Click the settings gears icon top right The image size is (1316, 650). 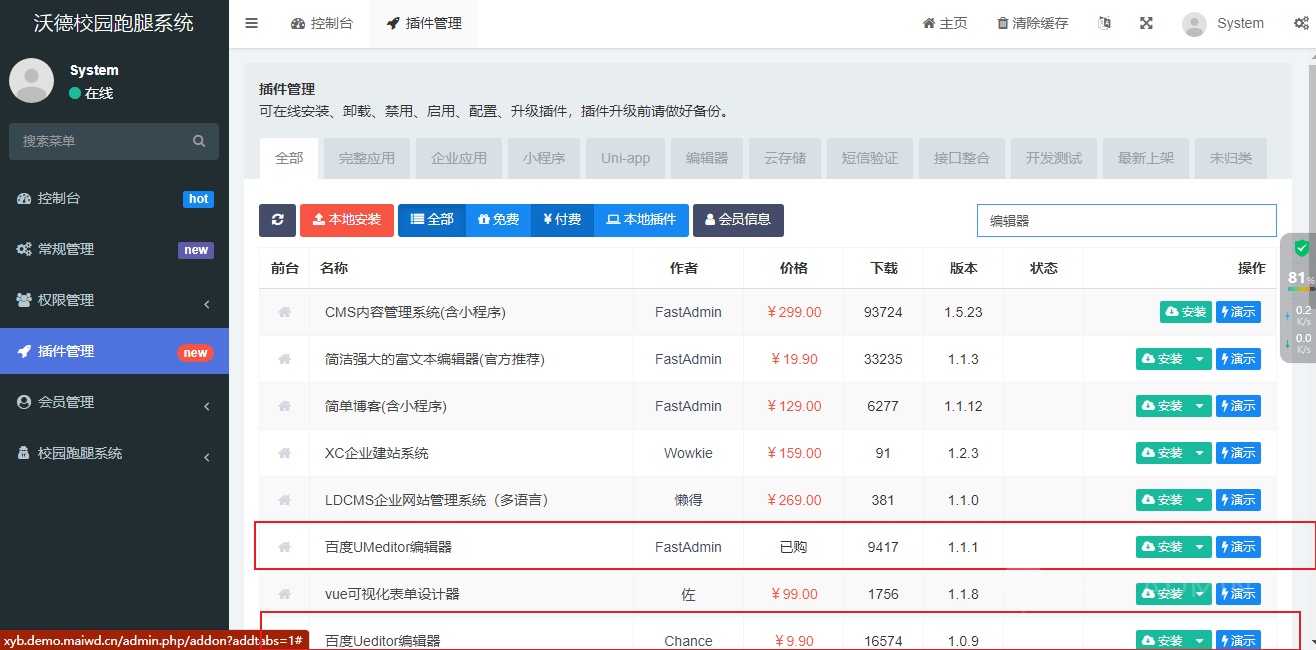pyautogui.click(x=1300, y=23)
